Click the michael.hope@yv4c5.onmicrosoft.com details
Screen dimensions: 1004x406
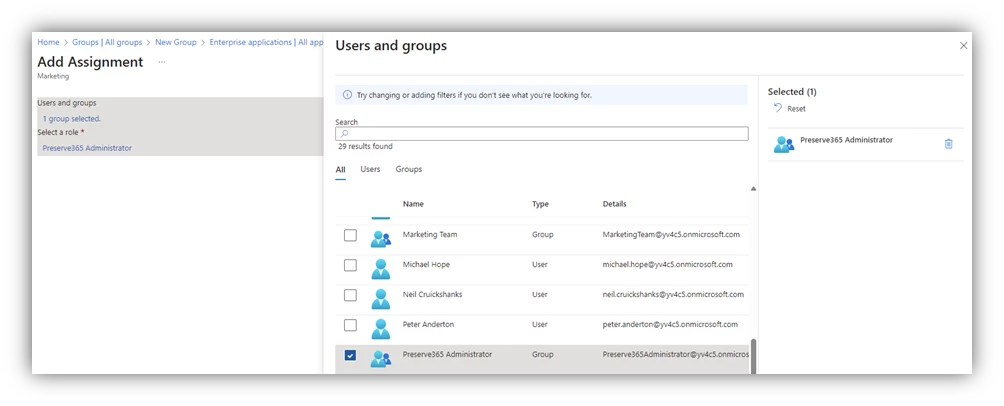click(668, 264)
